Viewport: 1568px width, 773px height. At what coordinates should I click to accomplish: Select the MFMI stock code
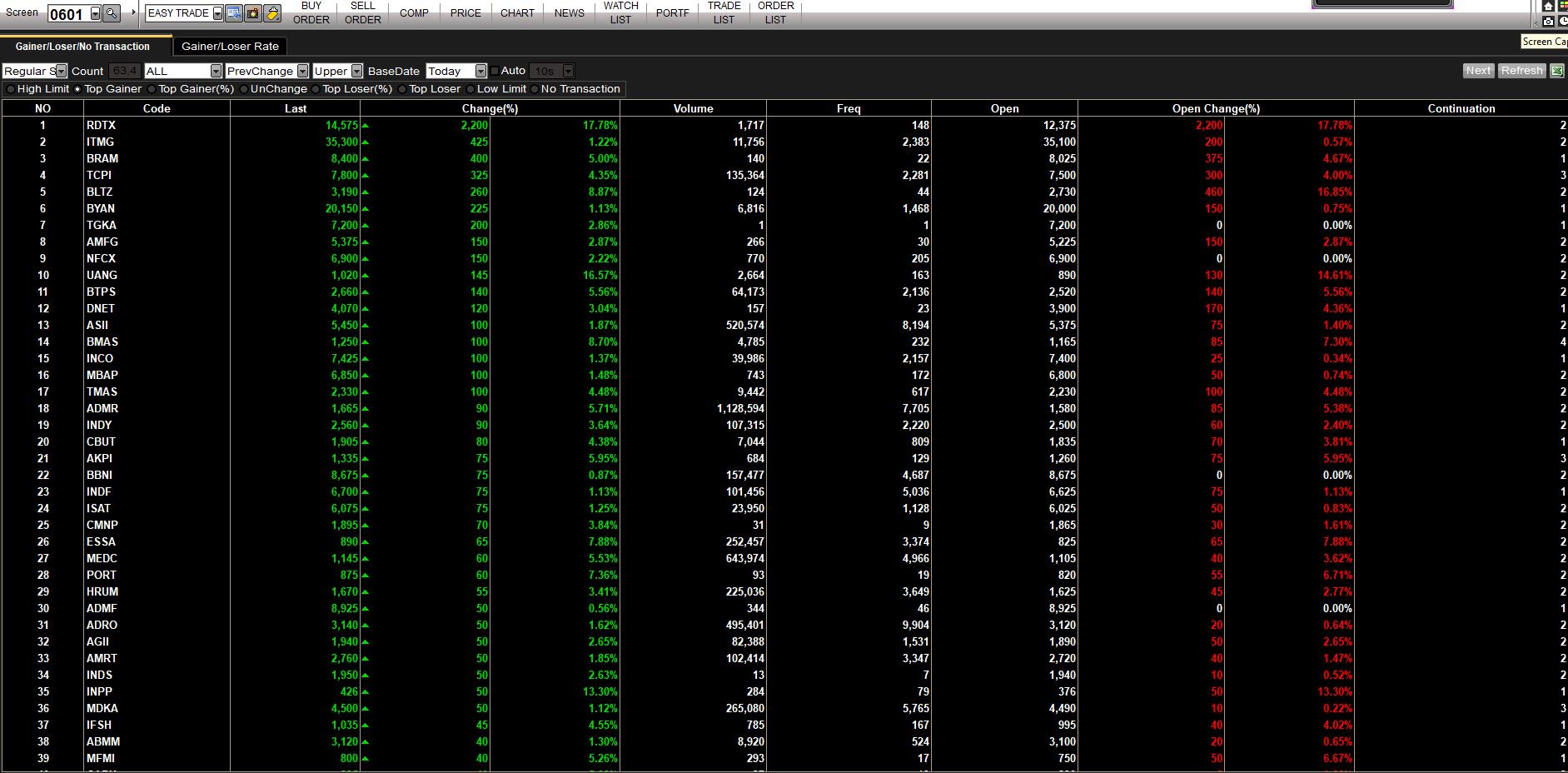tap(101, 758)
